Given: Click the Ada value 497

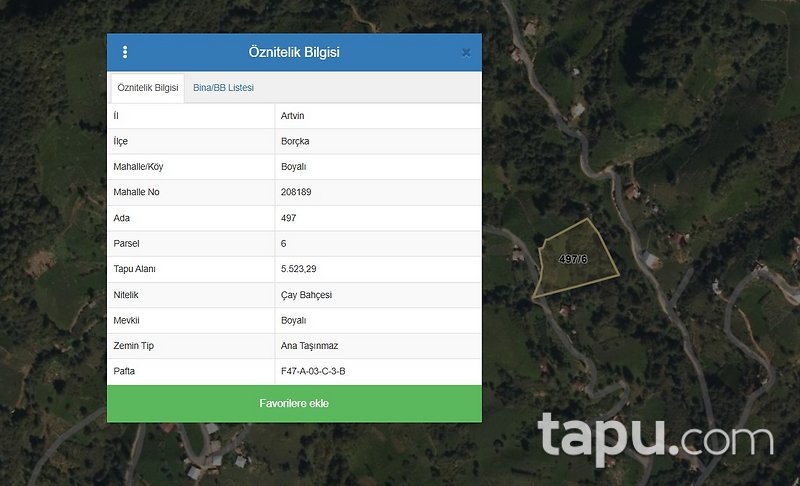Looking at the screenshot, I should click(288, 218).
